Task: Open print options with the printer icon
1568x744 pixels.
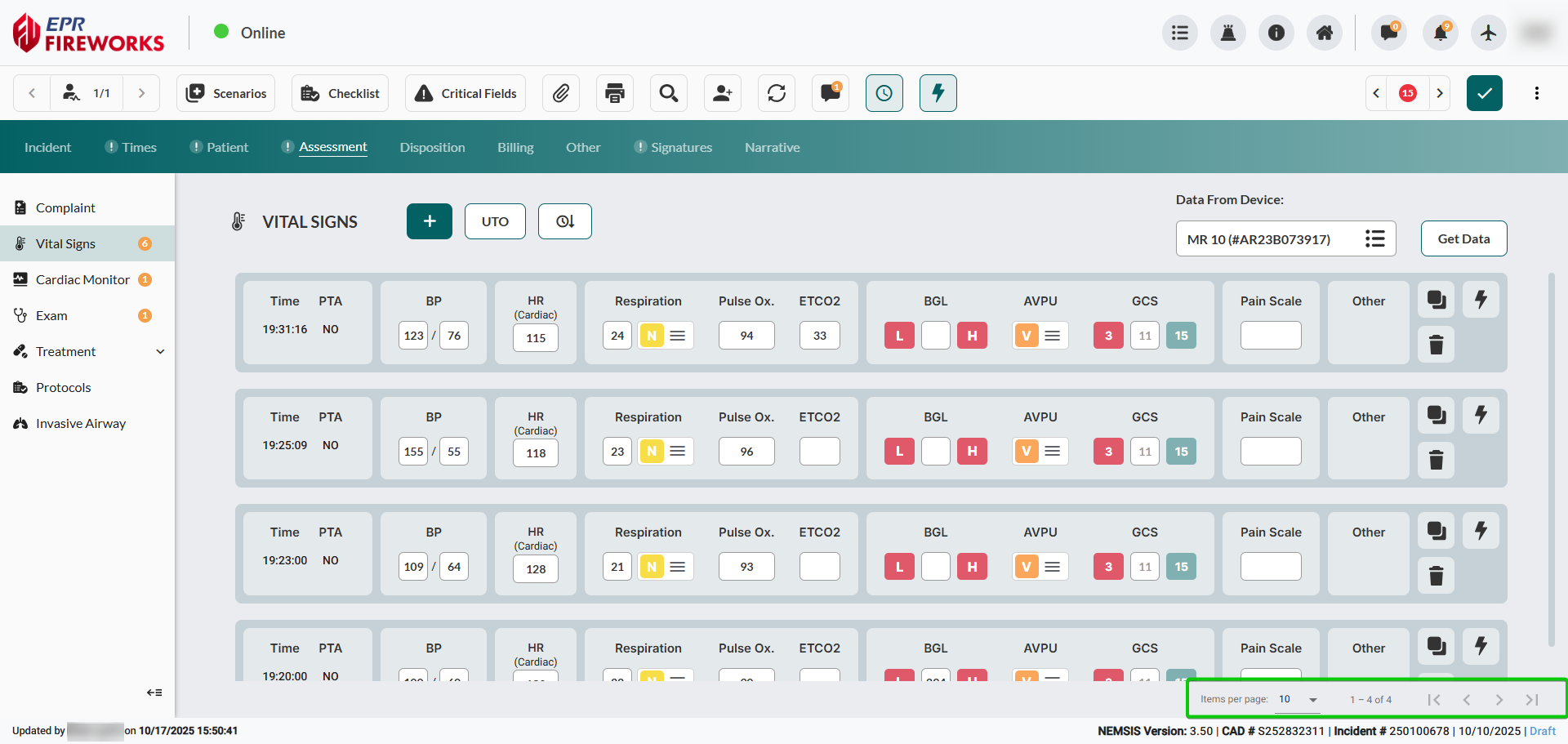Action: [x=614, y=93]
